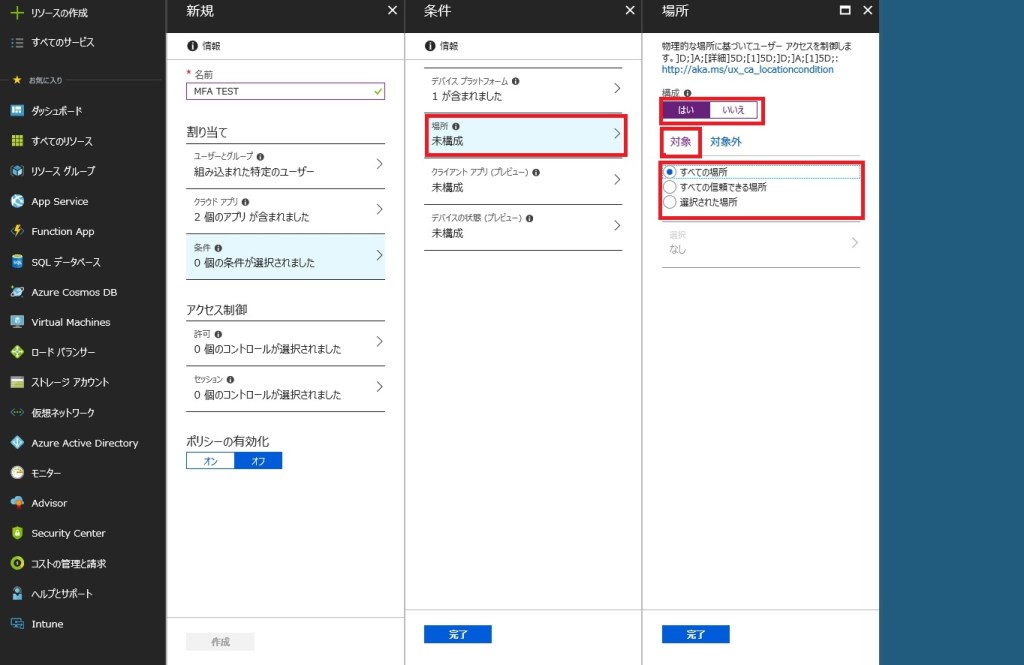Click the Intune icon

18,623
